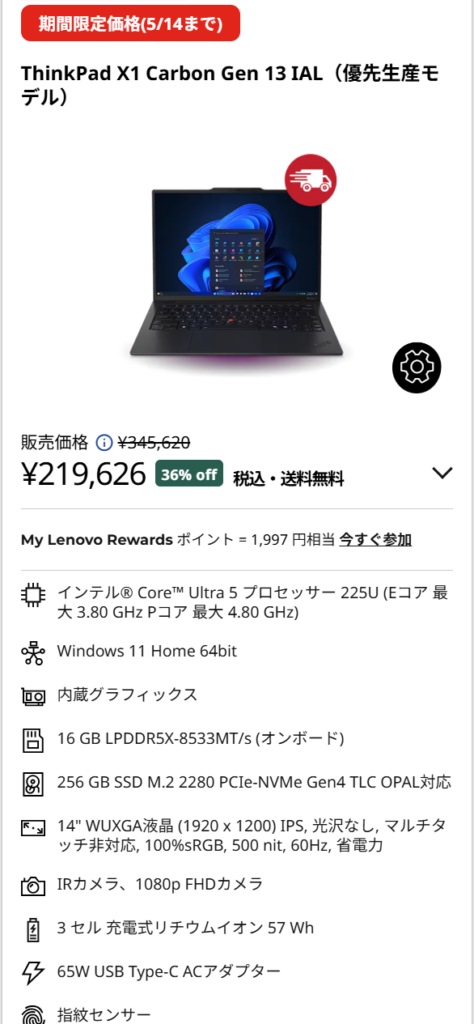Click the camera icon by IRカメラ
This screenshot has height=1024, width=474.
pos(33,886)
